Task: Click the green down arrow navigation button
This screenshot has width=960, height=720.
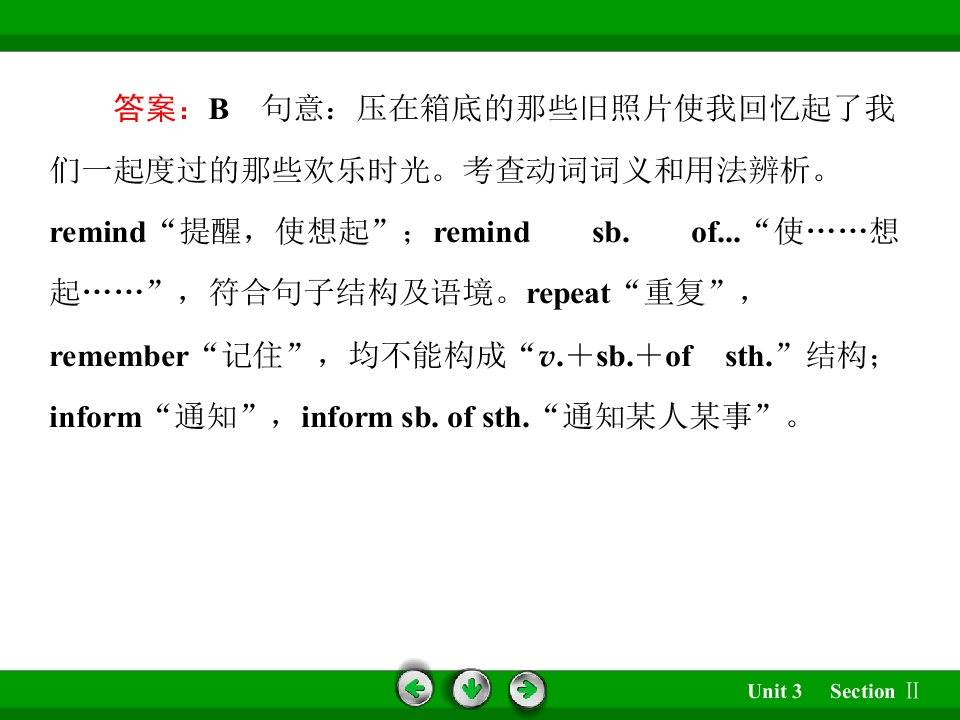Action: click(x=471, y=689)
